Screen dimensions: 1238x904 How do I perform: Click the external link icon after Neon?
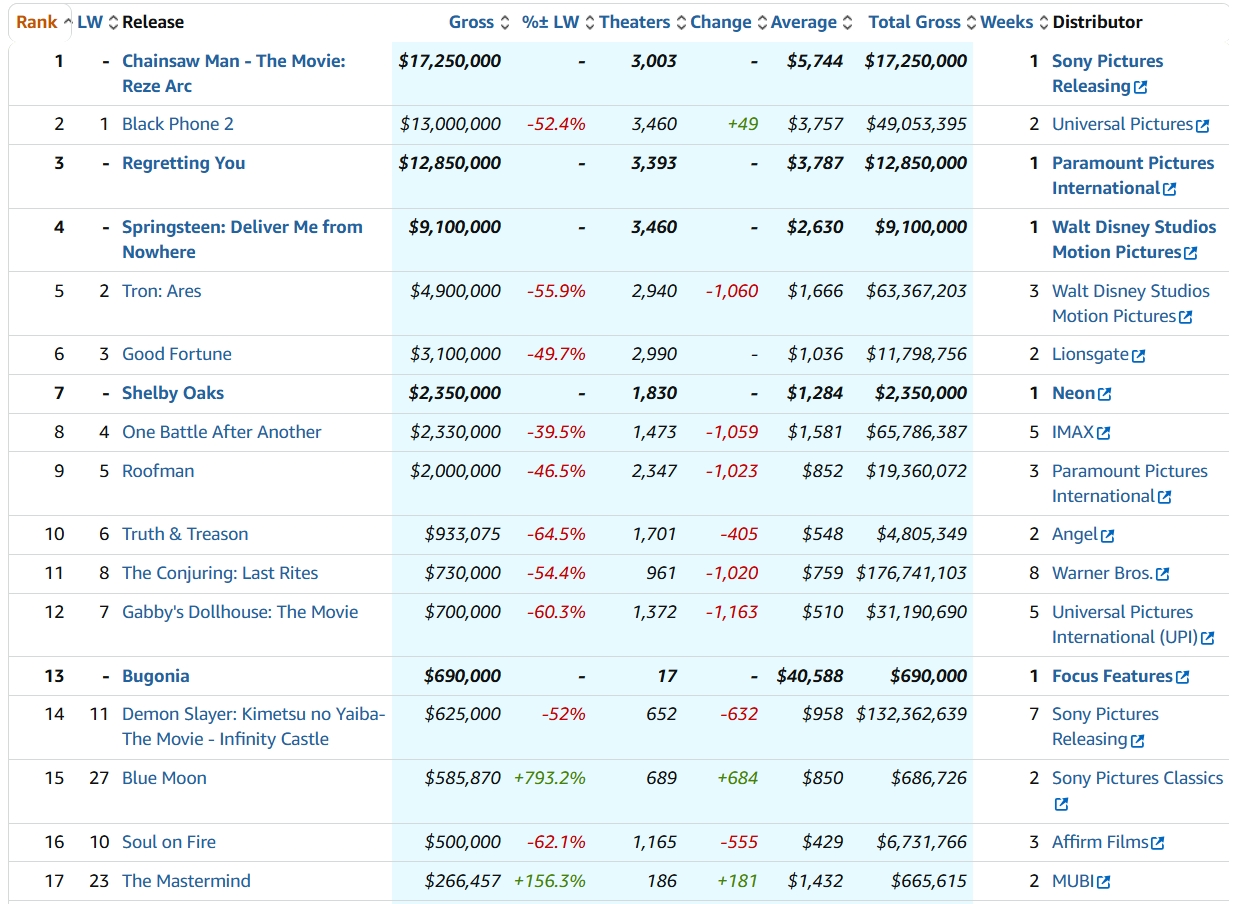[1104, 395]
